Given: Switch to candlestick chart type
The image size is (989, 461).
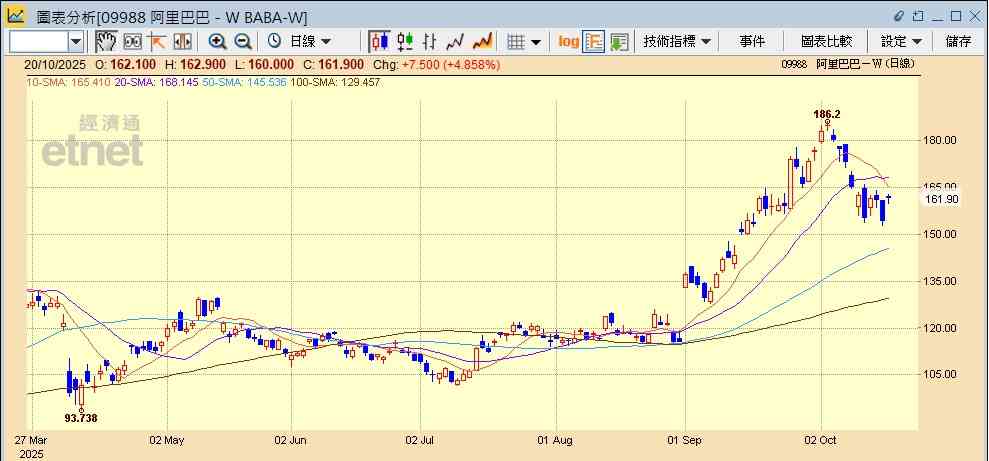Looking at the screenshot, I should point(380,41).
